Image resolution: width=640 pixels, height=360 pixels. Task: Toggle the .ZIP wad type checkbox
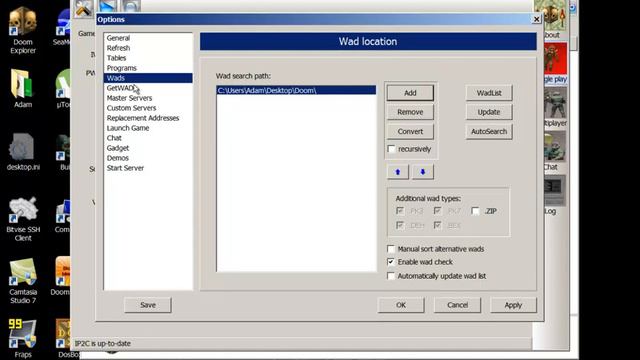point(475,211)
